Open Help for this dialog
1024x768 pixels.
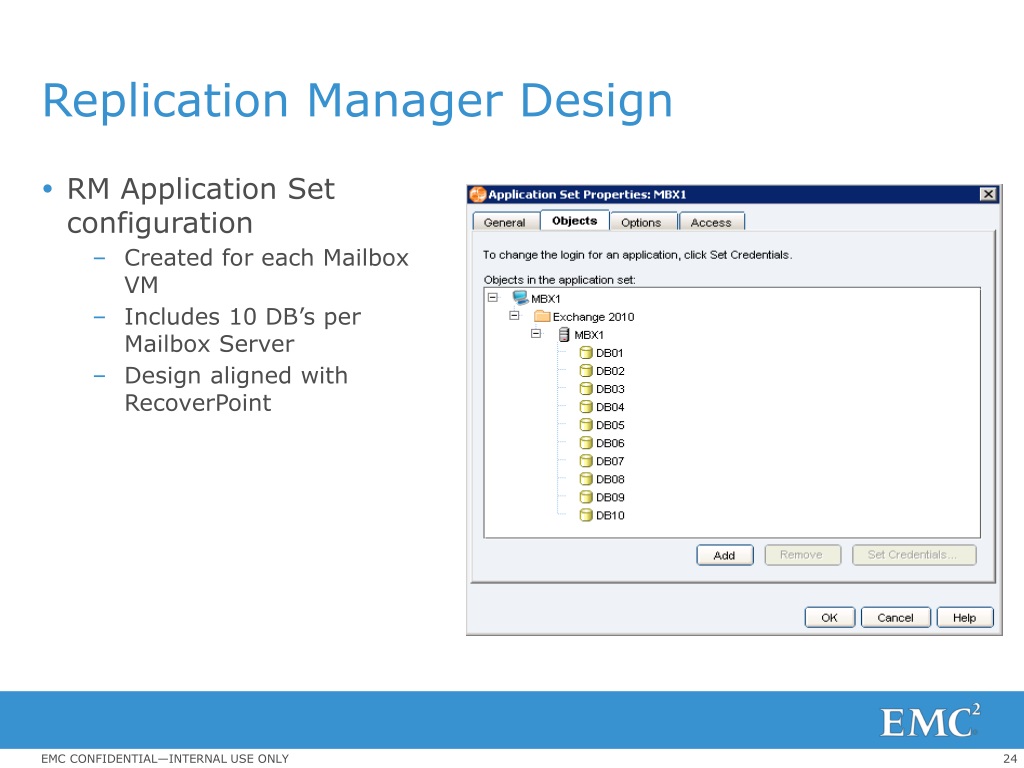pyautogui.click(x=965, y=618)
